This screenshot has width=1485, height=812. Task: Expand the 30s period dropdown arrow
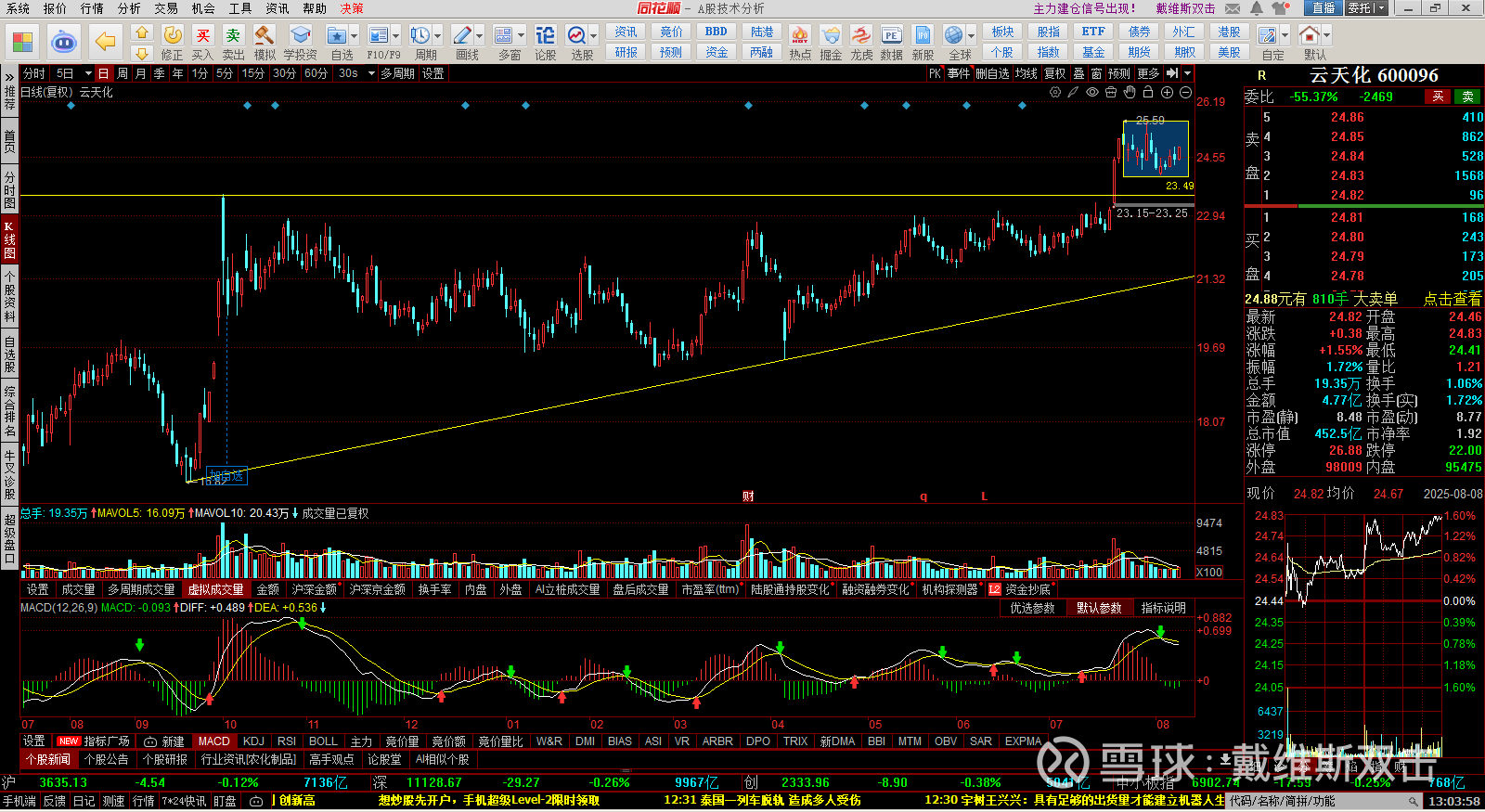pos(371,73)
